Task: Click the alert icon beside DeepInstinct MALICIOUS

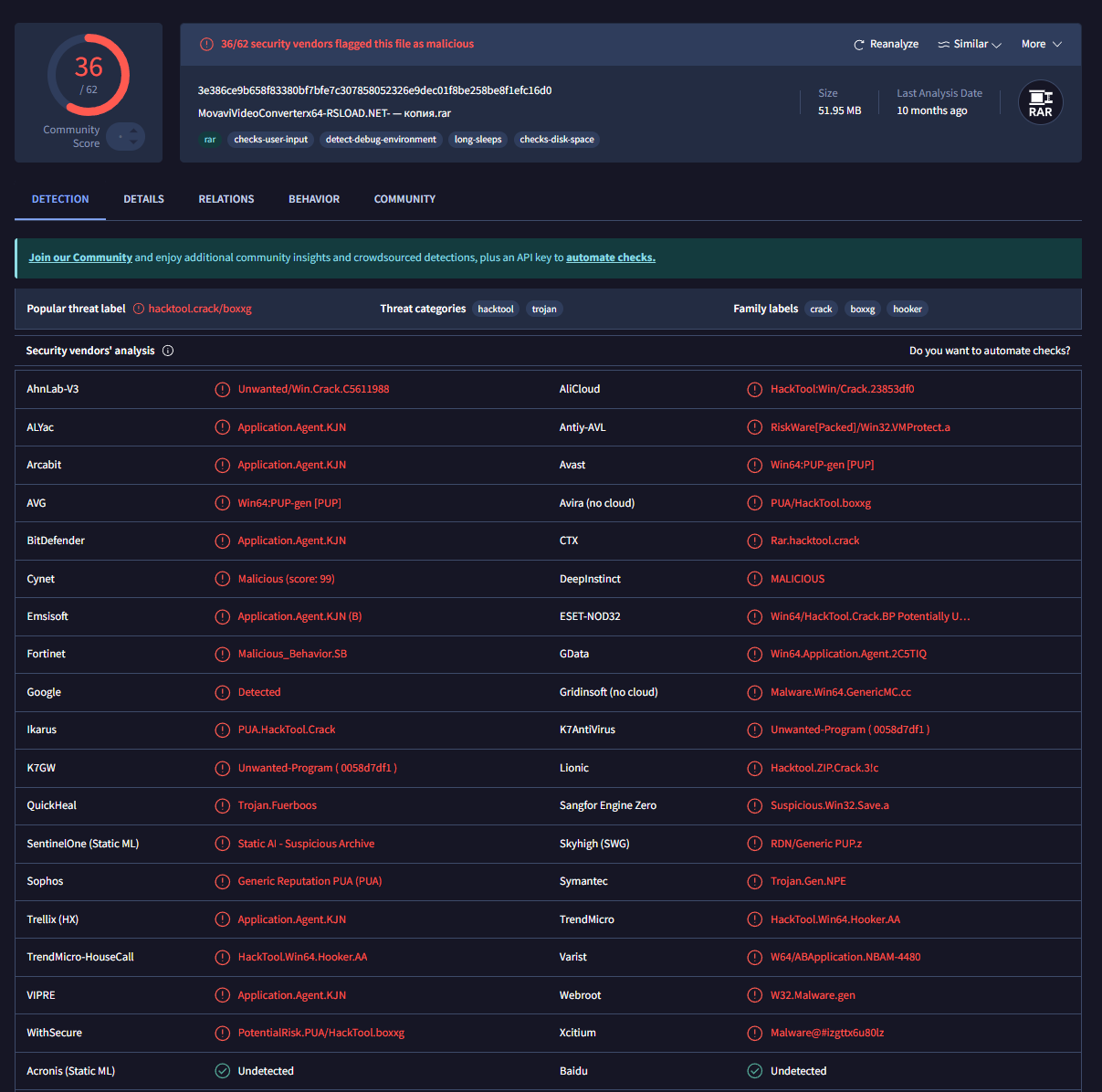Action: coord(755,579)
